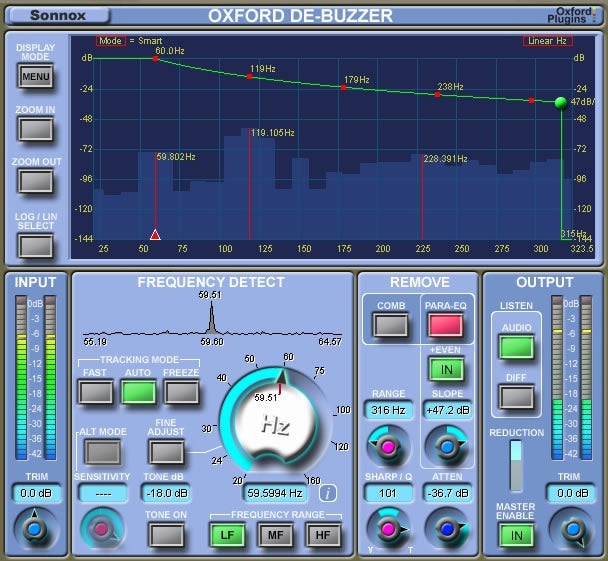The image size is (608, 561).
Task: Switch to the MF frequency range
Action: tap(274, 535)
